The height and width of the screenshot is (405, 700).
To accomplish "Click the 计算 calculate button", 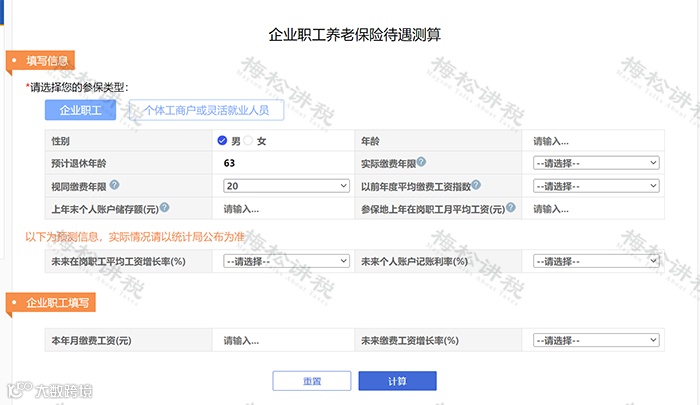I will pyautogui.click(x=397, y=381).
